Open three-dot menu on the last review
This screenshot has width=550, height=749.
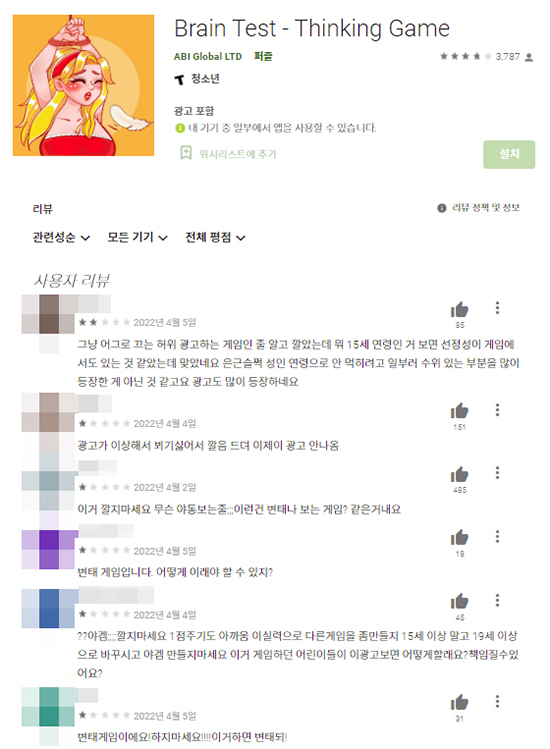497,701
